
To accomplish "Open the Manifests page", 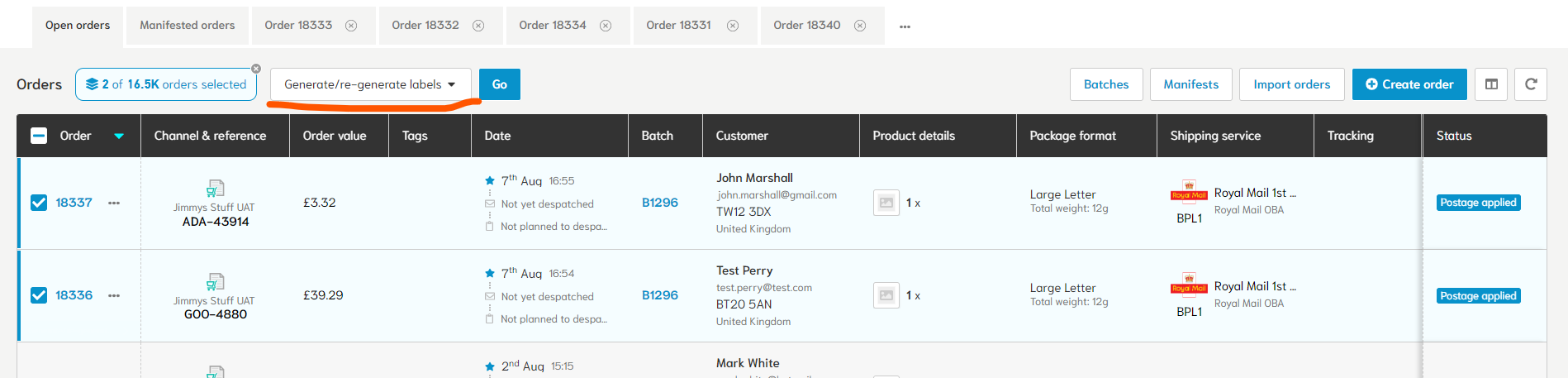I will pyautogui.click(x=1191, y=84).
